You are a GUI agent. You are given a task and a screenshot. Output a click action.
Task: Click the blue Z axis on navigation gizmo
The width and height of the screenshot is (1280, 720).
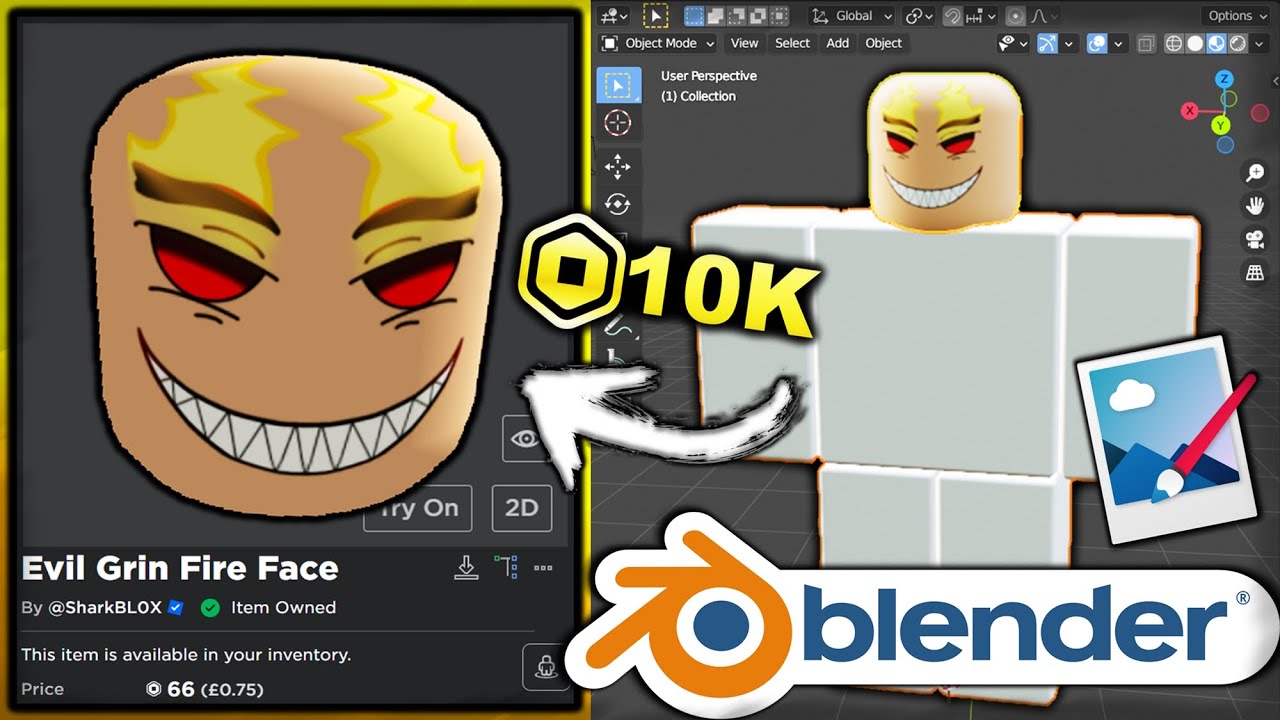point(1224,79)
